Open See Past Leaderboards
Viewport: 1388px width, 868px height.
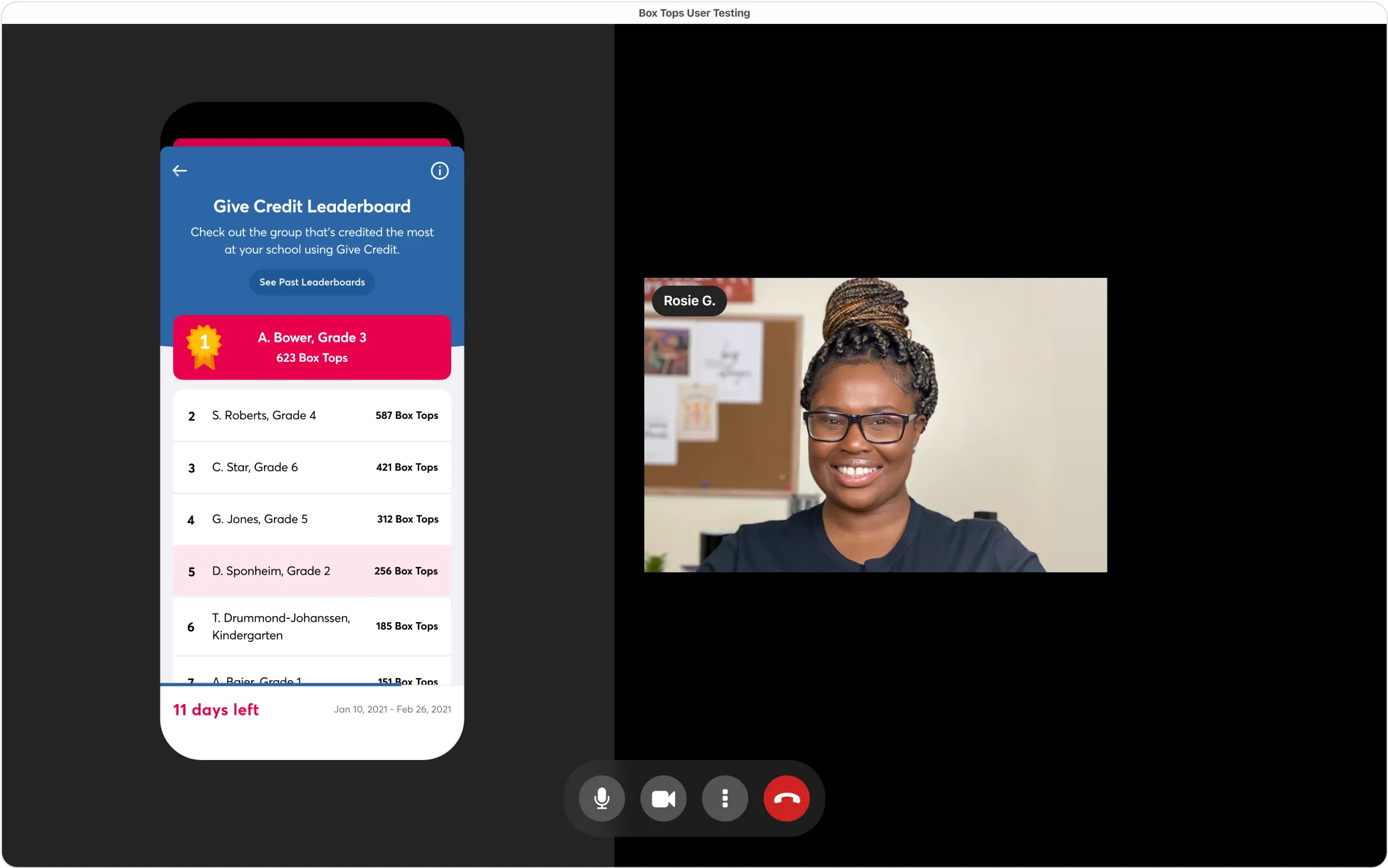312,282
